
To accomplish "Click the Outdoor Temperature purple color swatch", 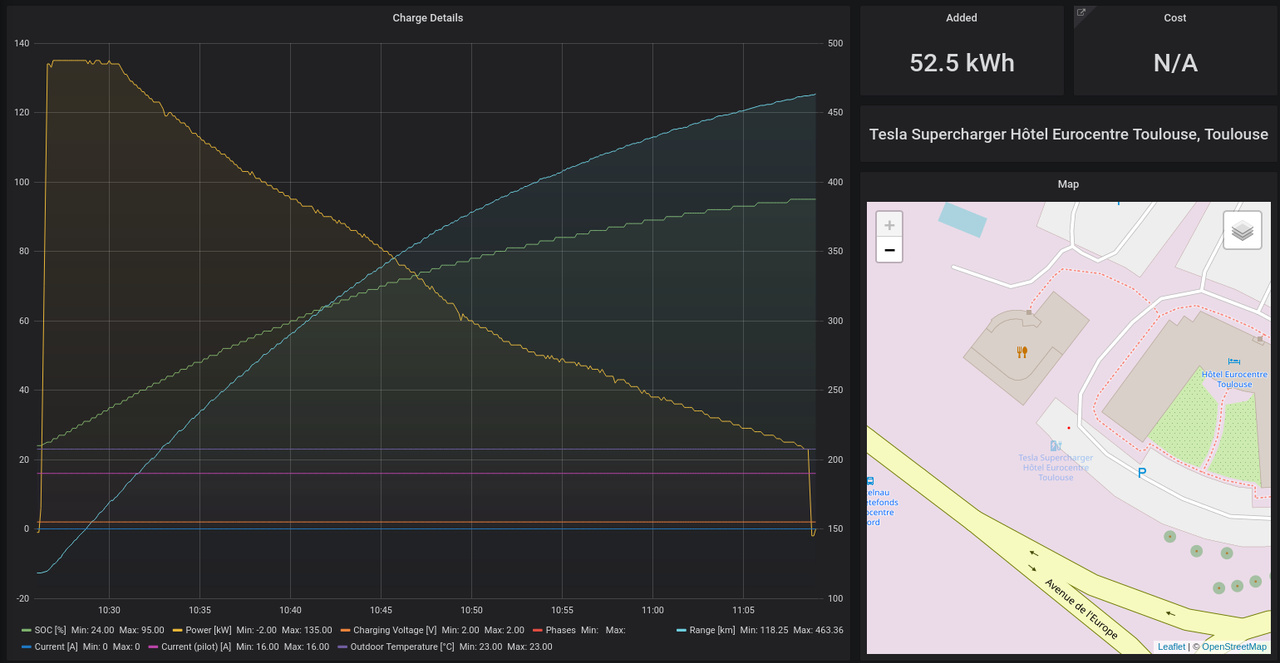I will (342, 647).
